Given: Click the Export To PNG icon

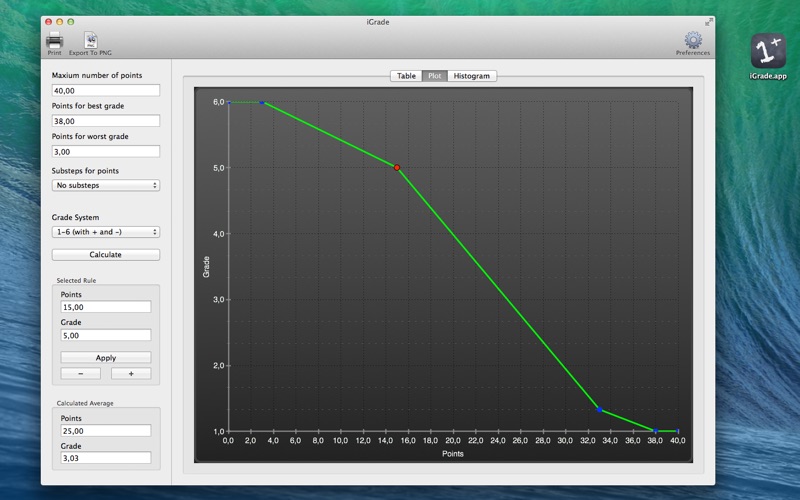Looking at the screenshot, I should point(90,40).
